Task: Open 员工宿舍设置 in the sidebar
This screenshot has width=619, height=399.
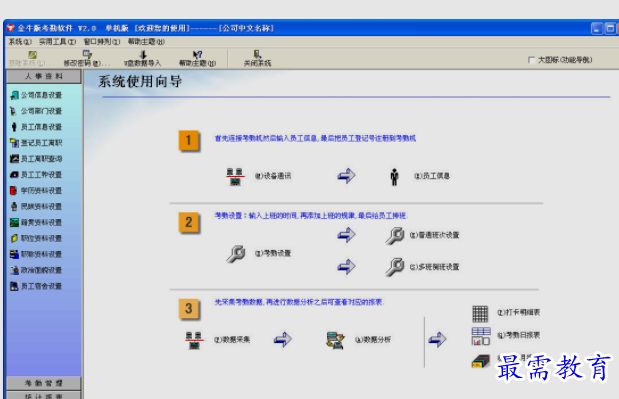Action: [36, 286]
